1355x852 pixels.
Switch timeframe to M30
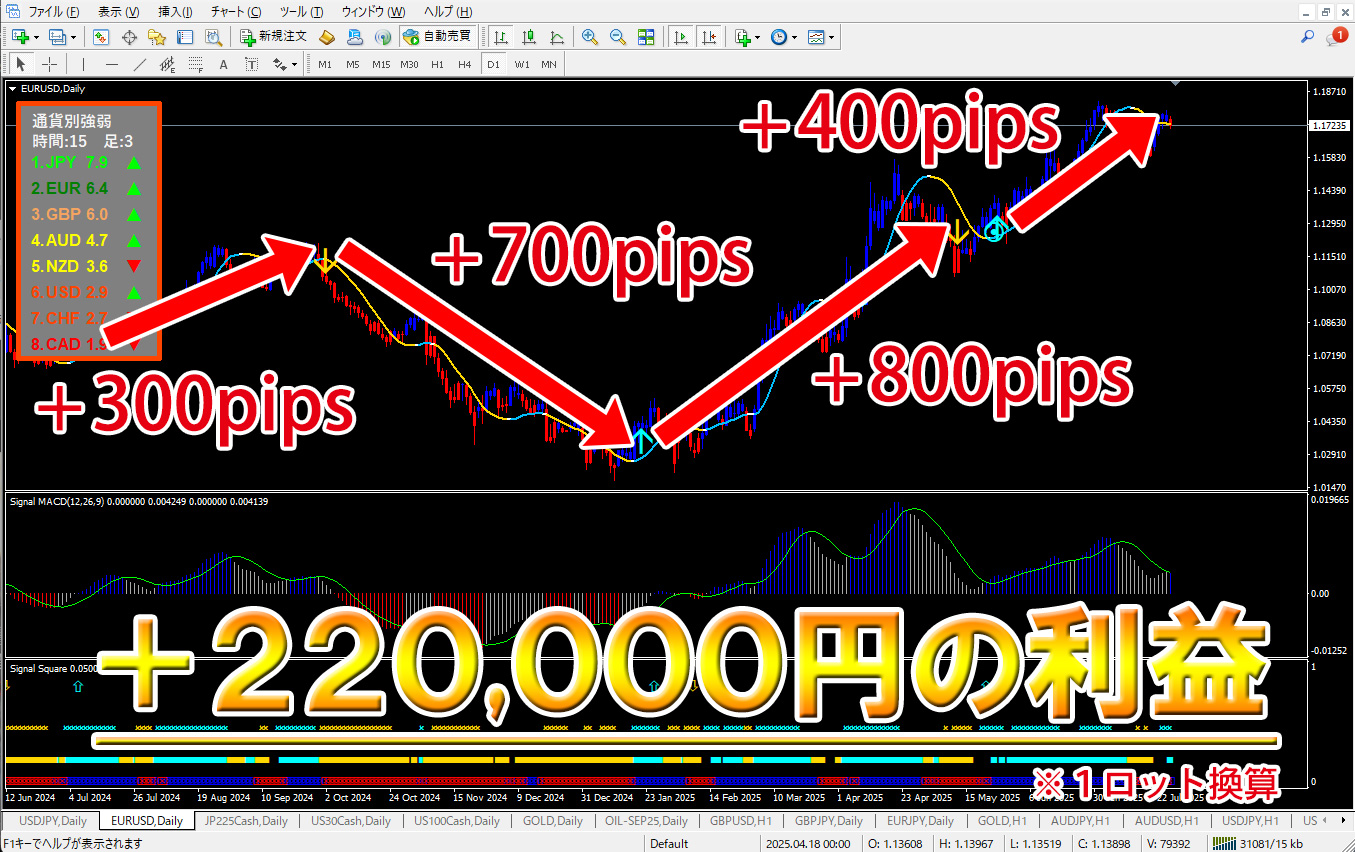tap(409, 64)
